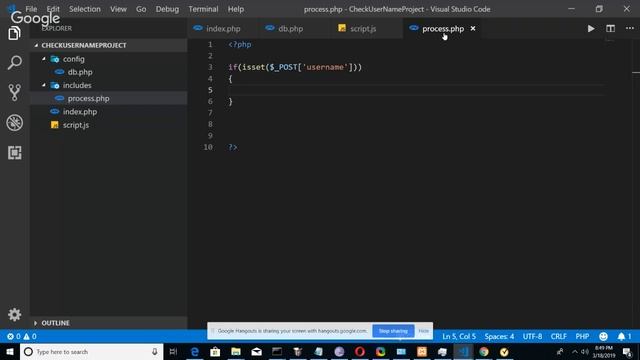
Task: Click Hide on the Hangouts sharing bar
Action: tap(424, 331)
